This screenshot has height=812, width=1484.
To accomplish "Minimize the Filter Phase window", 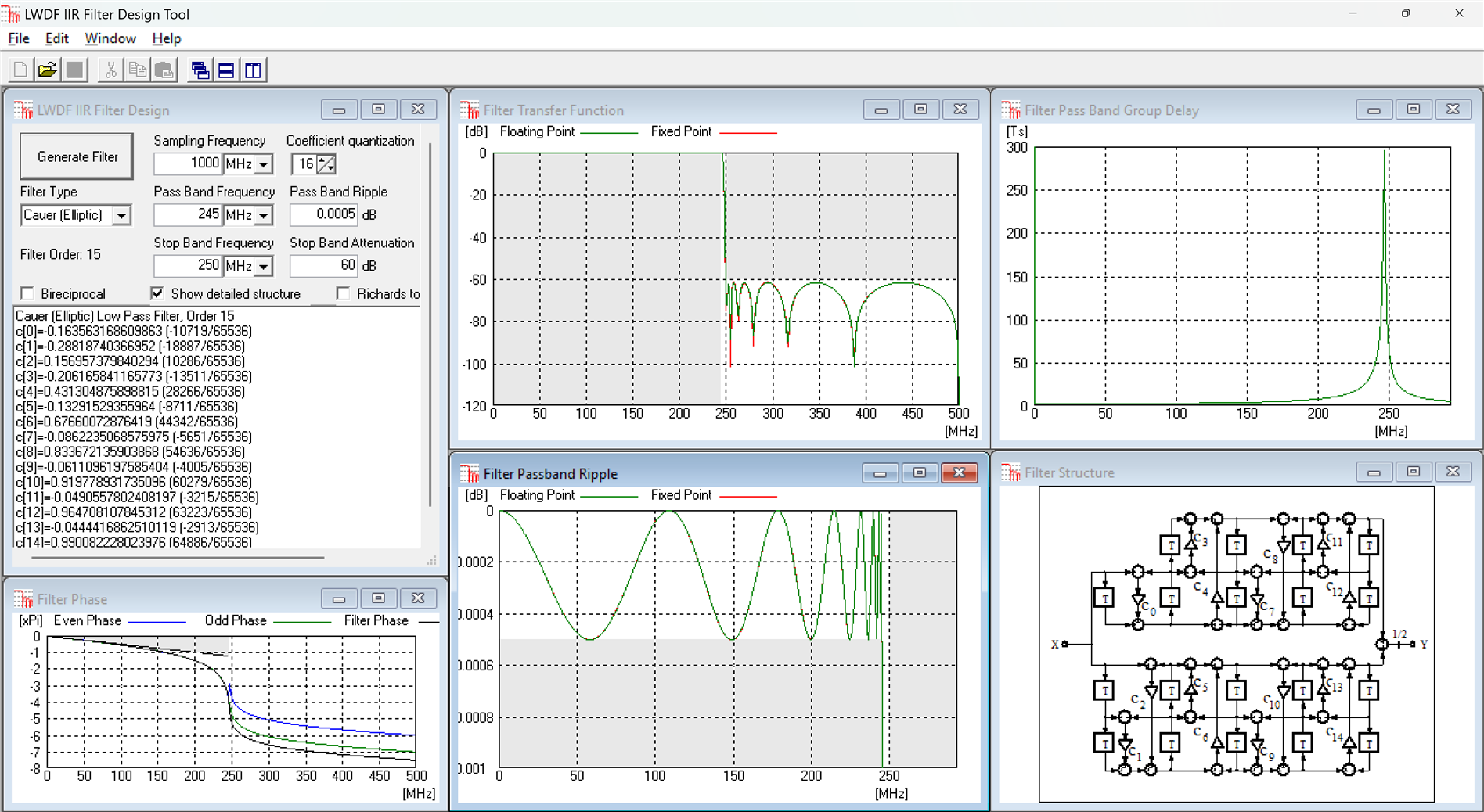I will [x=339, y=598].
